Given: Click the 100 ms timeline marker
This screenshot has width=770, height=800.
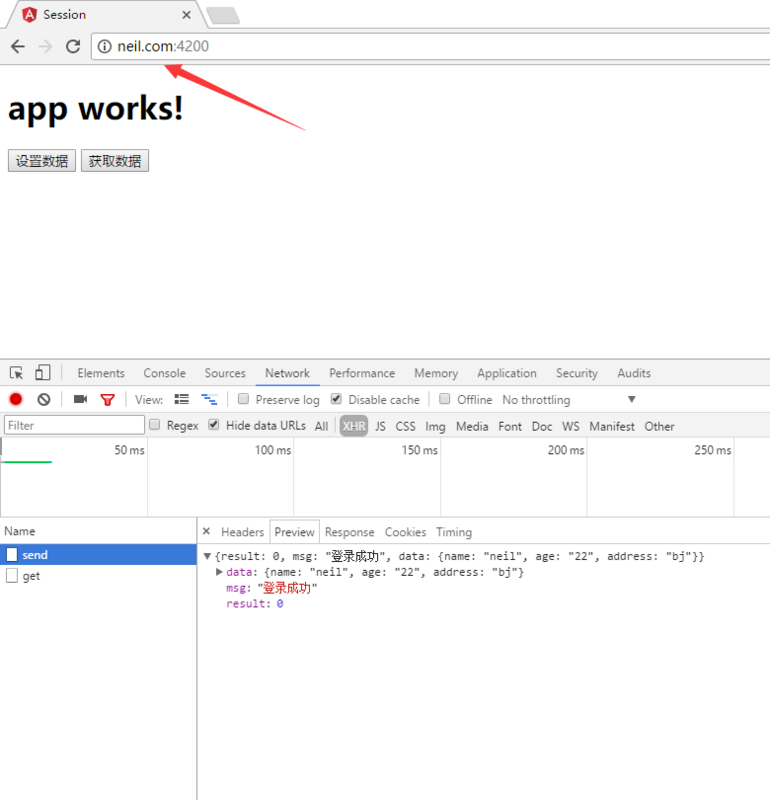Looking at the screenshot, I should coord(273,450).
